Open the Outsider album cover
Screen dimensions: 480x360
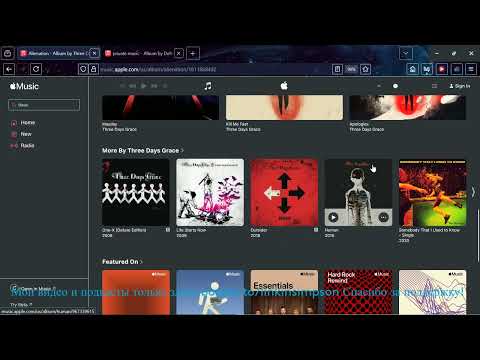pos(284,192)
